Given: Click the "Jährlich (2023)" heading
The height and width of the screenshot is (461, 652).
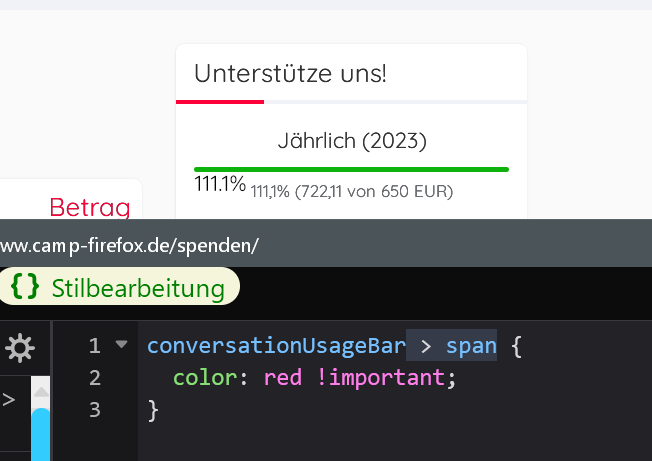Looking at the screenshot, I should point(351,141).
